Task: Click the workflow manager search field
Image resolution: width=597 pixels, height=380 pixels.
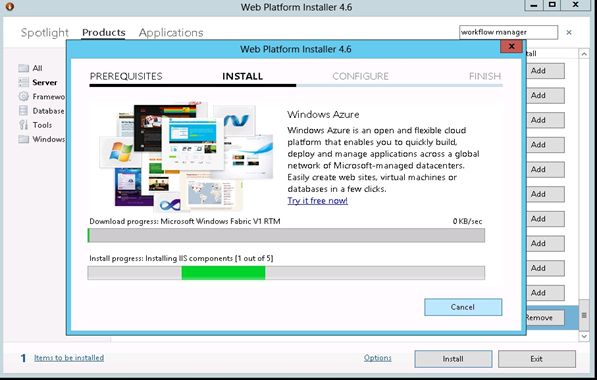Action: click(508, 32)
